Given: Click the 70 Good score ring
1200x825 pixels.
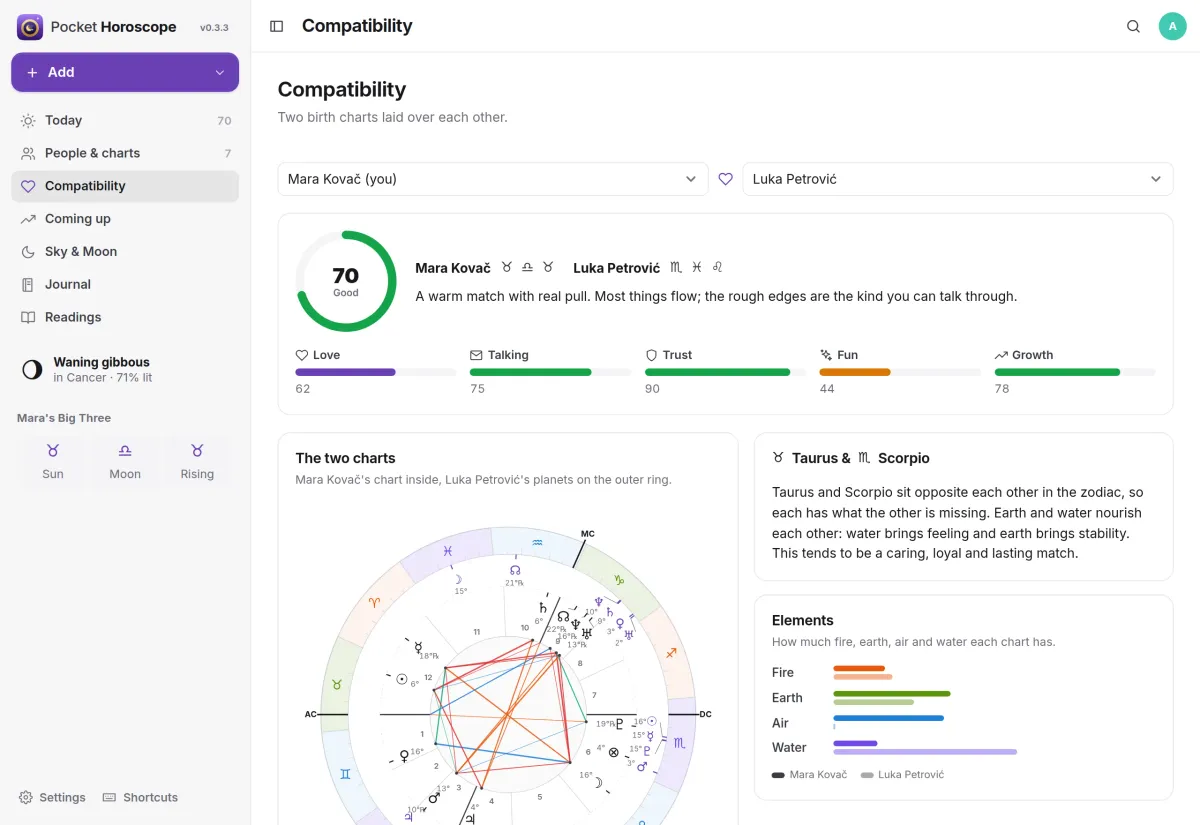Looking at the screenshot, I should click(x=346, y=281).
